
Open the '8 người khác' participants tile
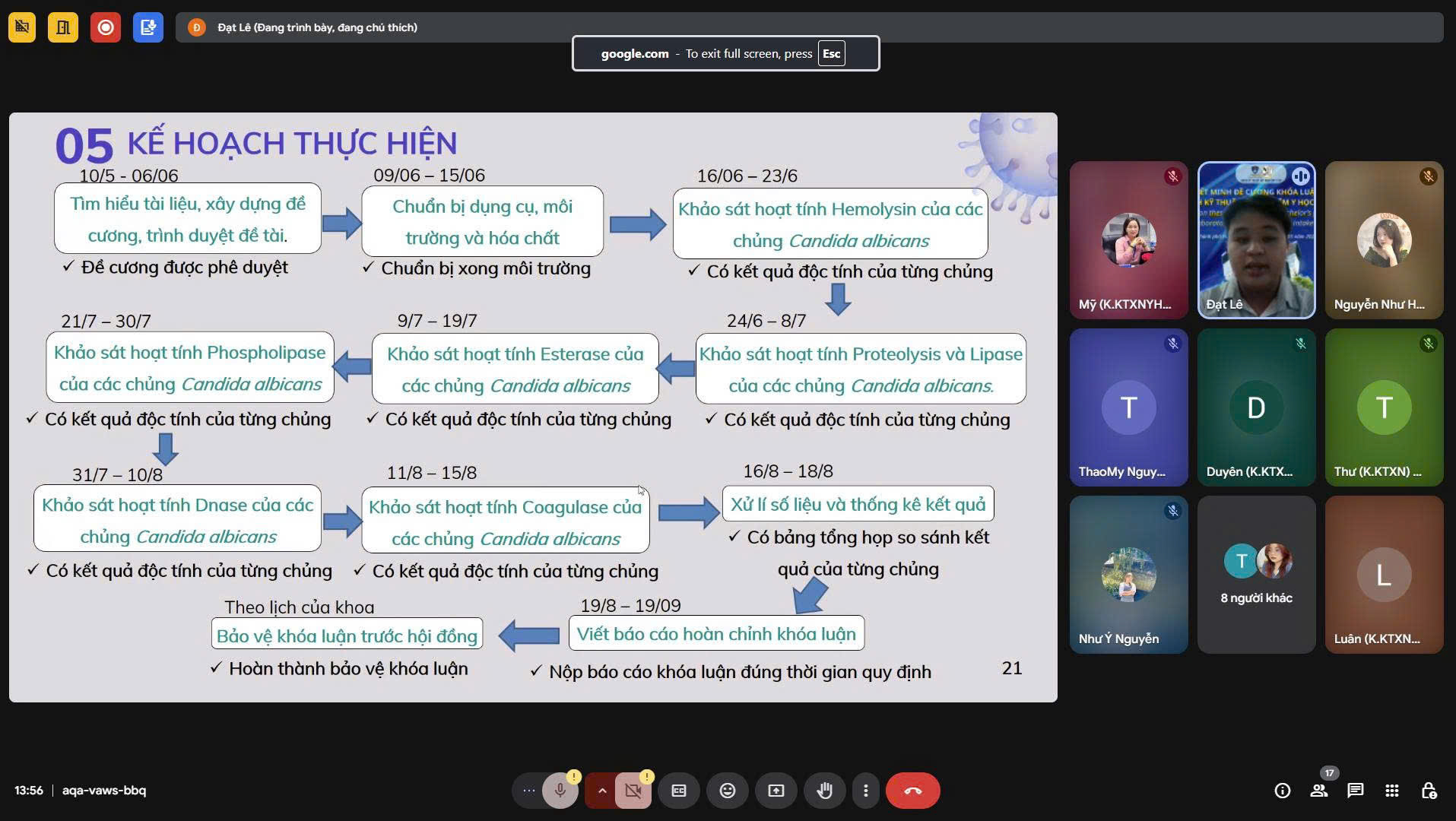1256,575
